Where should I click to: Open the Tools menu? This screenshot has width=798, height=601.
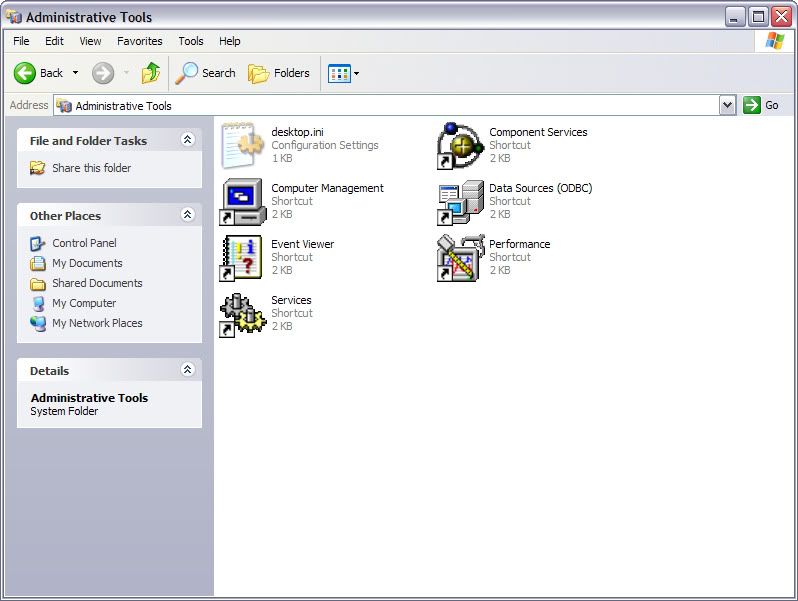click(x=190, y=41)
